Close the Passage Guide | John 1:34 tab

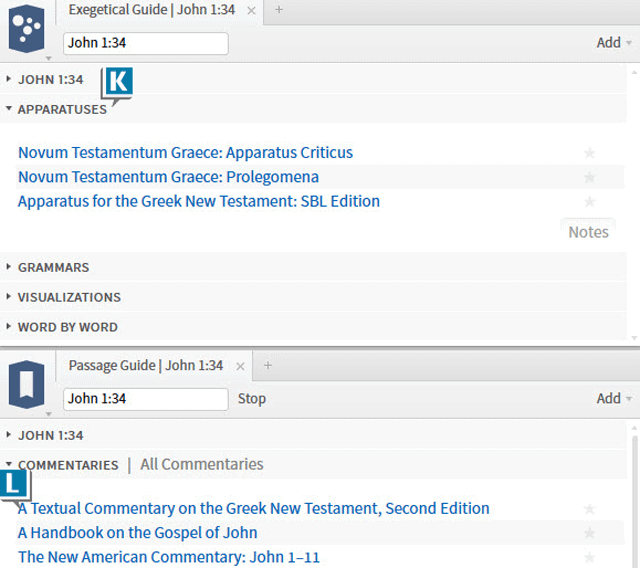click(240, 366)
